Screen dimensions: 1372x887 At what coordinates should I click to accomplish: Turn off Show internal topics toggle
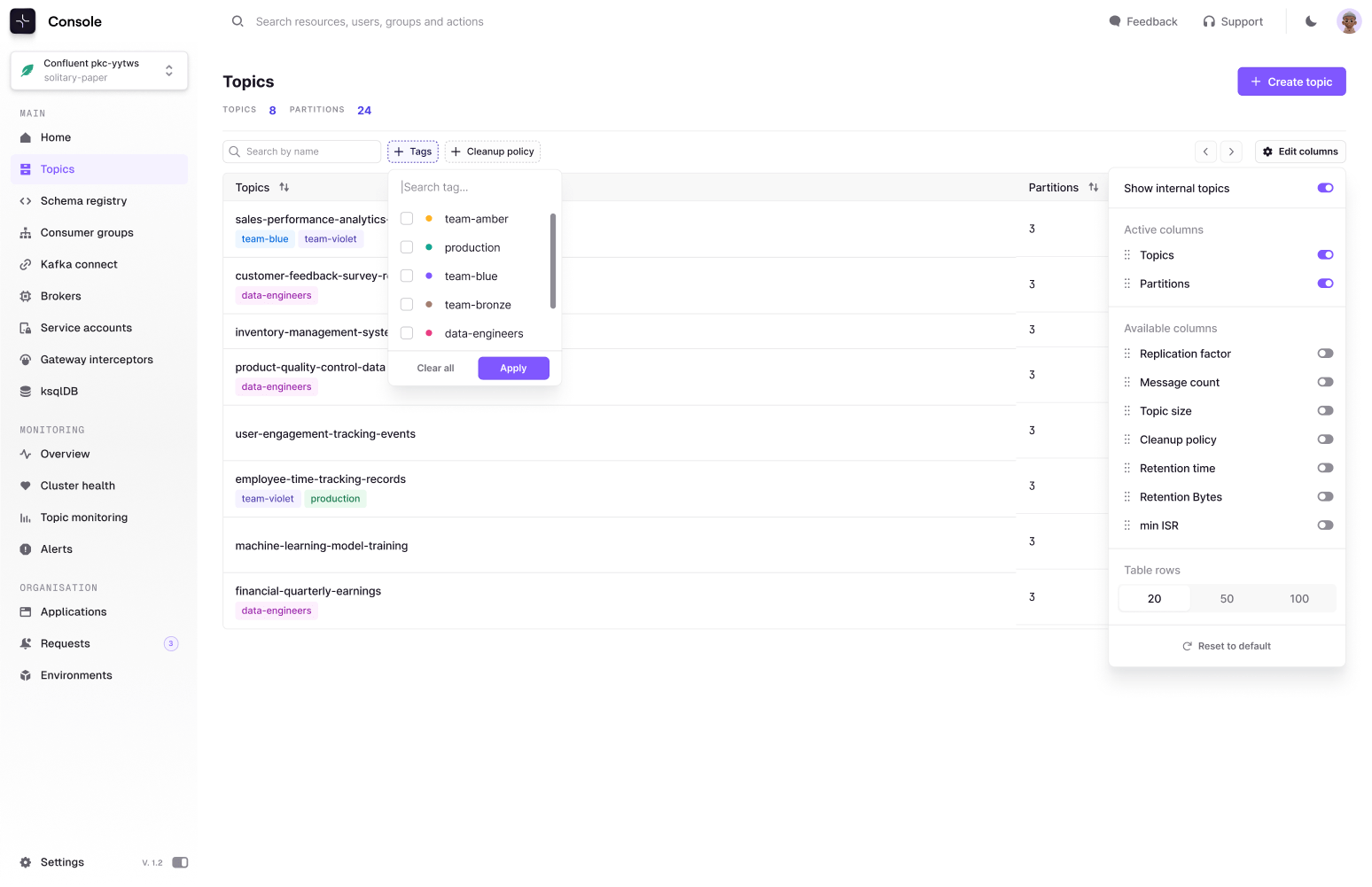tap(1325, 188)
